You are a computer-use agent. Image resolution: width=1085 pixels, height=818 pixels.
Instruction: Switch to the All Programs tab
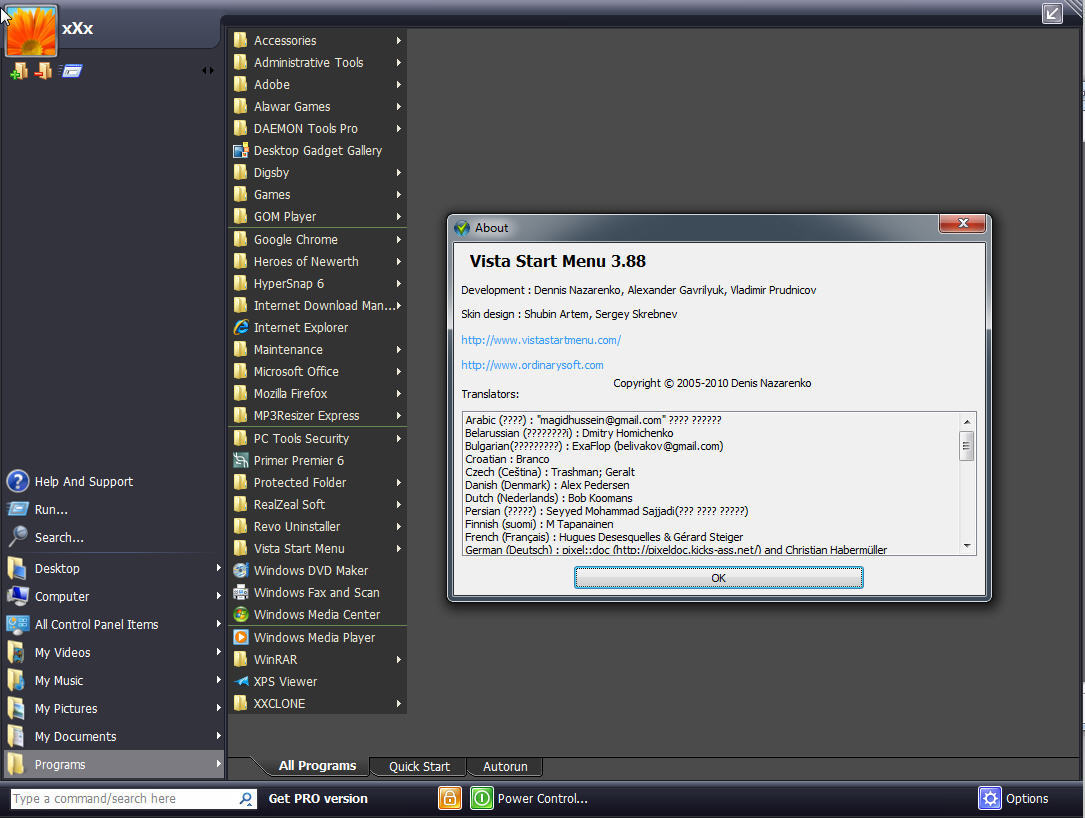(317, 765)
